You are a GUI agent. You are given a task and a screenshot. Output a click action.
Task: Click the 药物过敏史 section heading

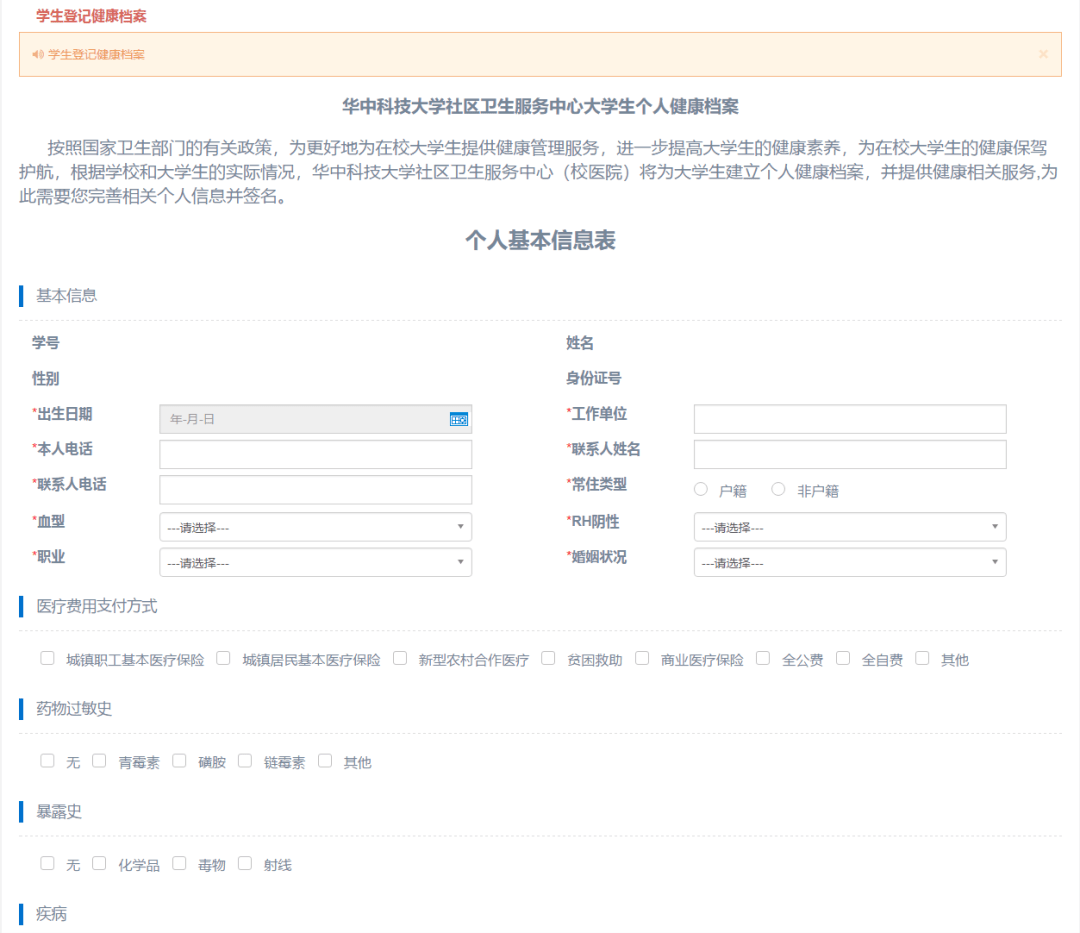74,709
